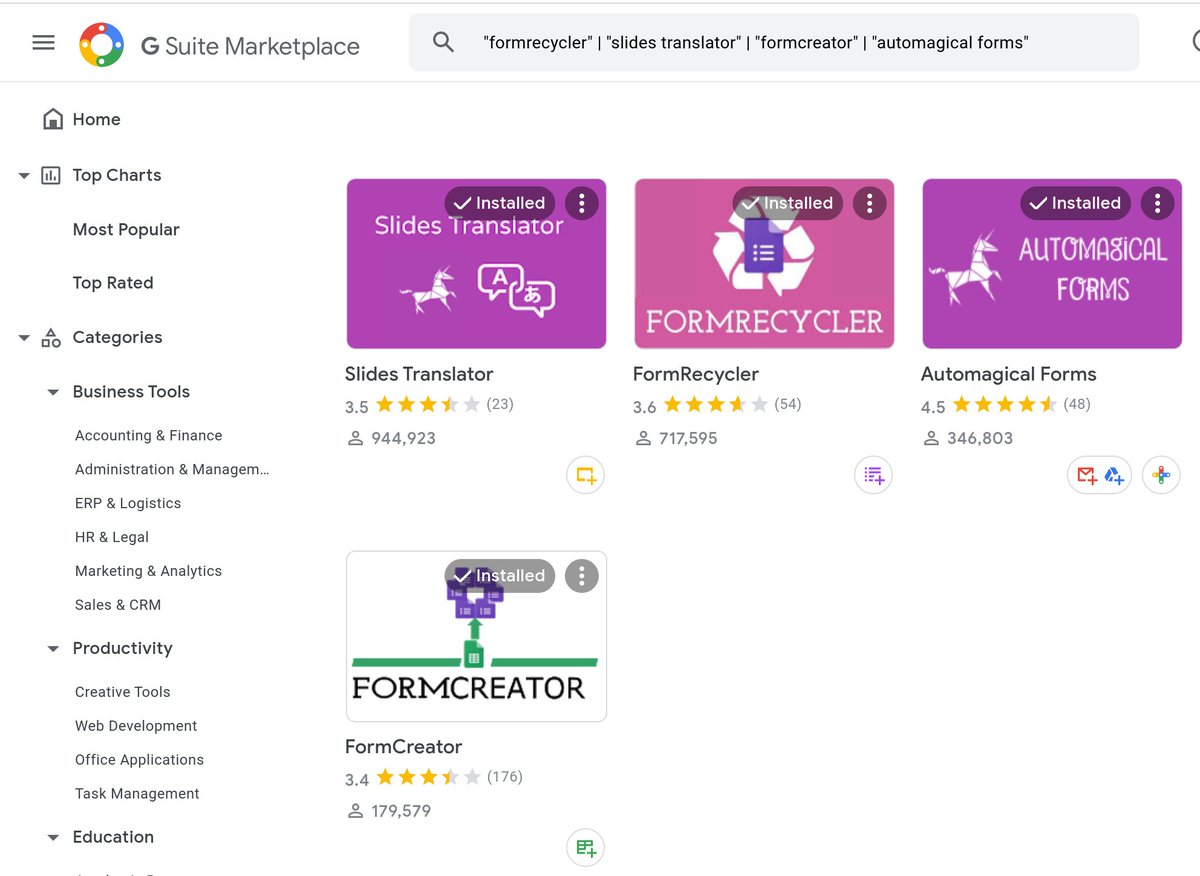Open the hamburger main menu
The height and width of the screenshot is (876, 1200).
point(43,42)
